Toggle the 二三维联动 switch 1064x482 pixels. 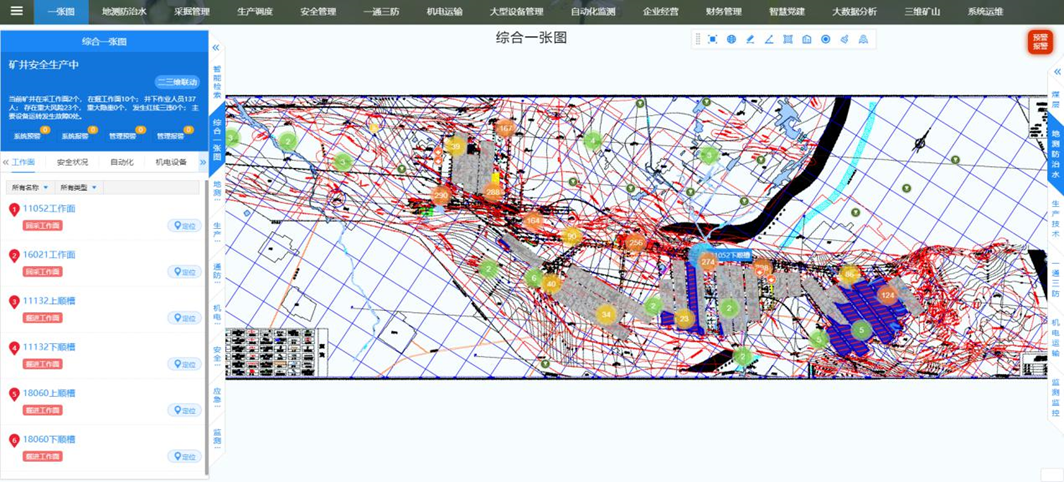point(177,82)
